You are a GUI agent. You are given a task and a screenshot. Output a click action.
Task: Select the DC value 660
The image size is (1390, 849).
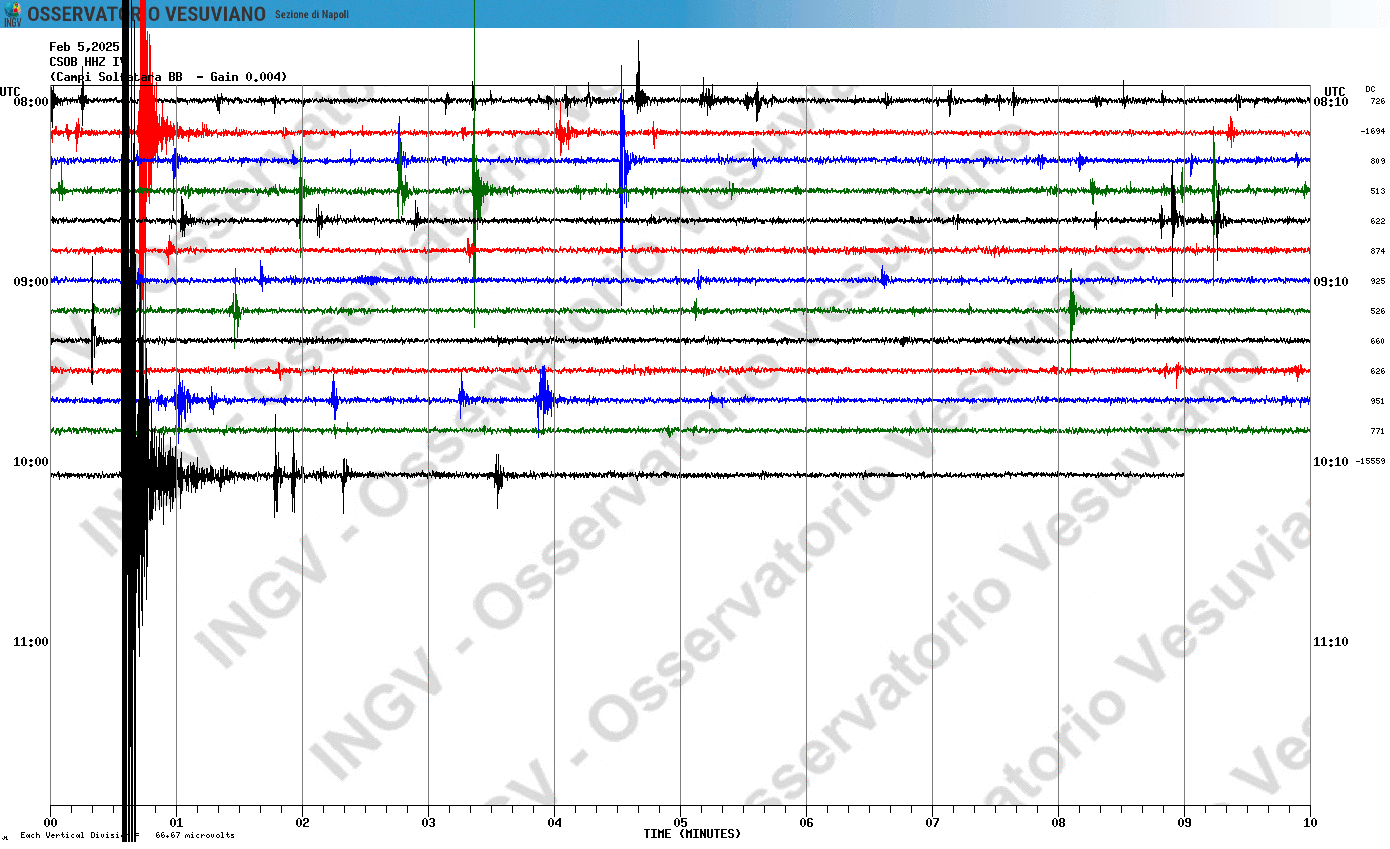click(1377, 342)
